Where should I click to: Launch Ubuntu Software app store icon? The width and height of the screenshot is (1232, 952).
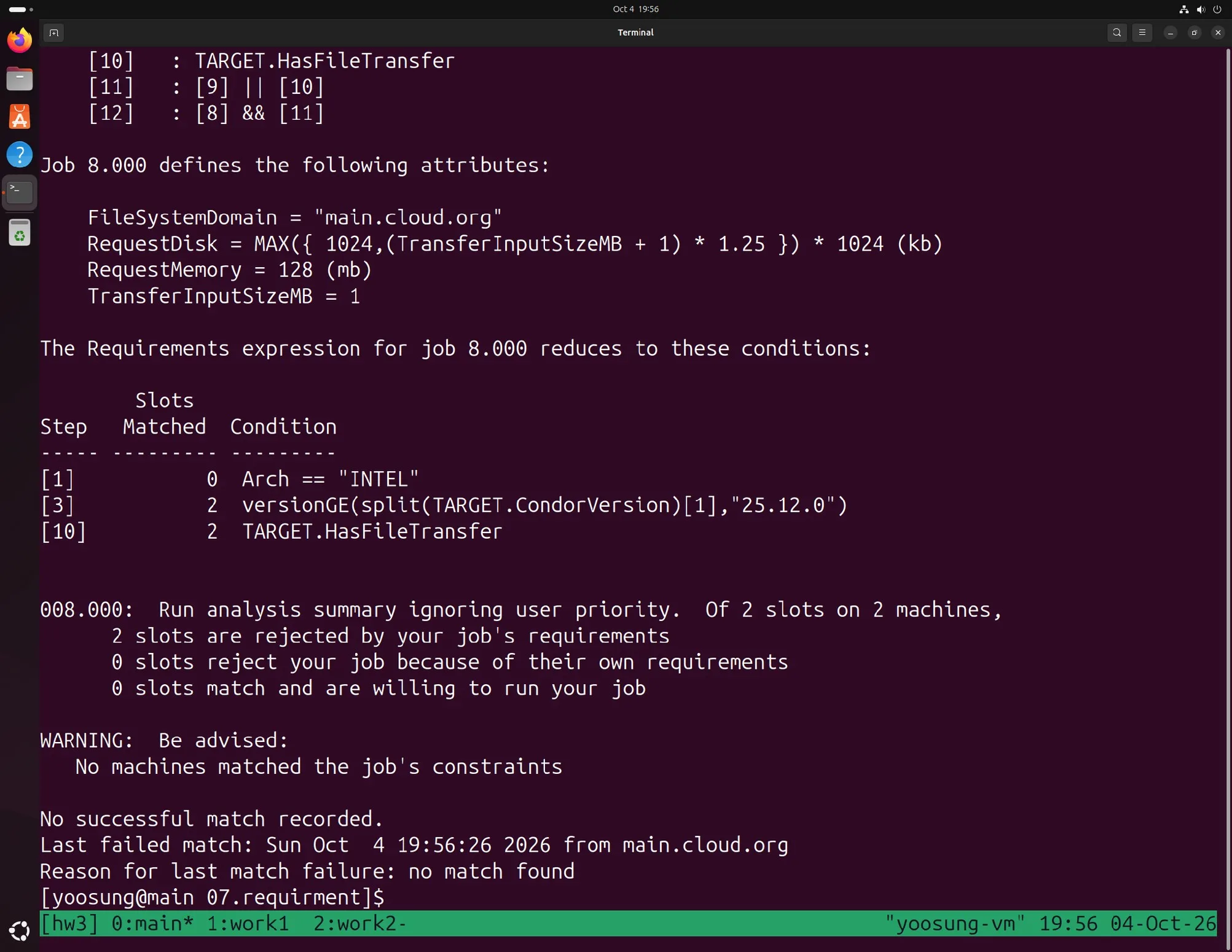point(20,117)
